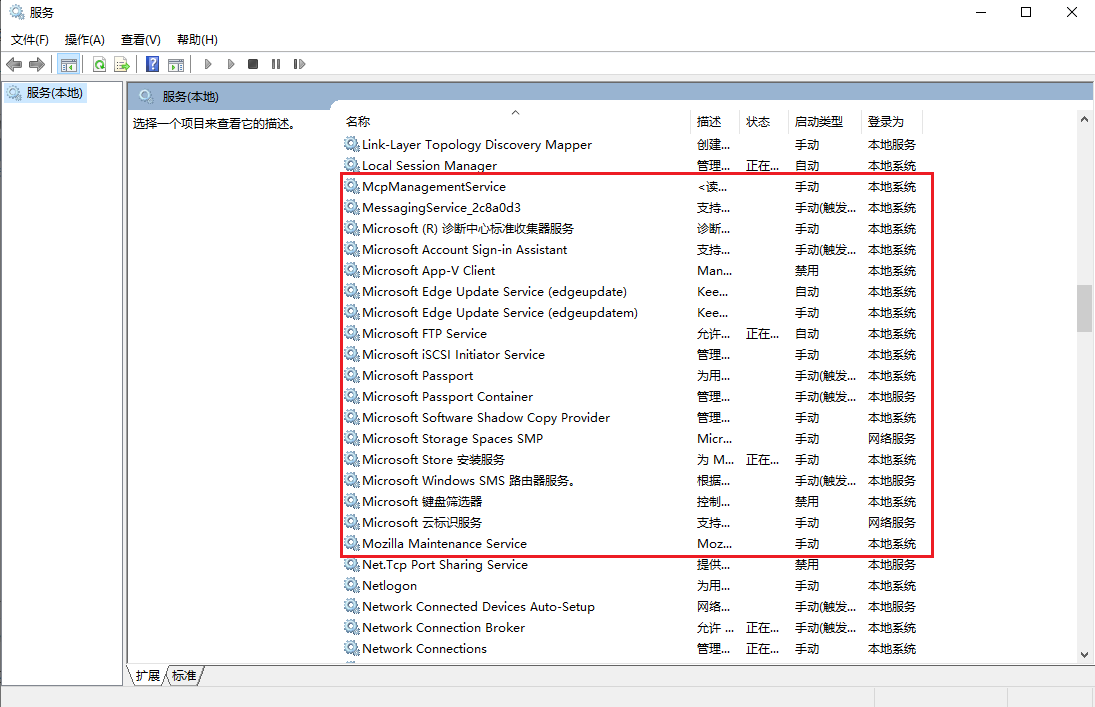
Task: Open the 文件(F) menu
Action: coord(30,40)
